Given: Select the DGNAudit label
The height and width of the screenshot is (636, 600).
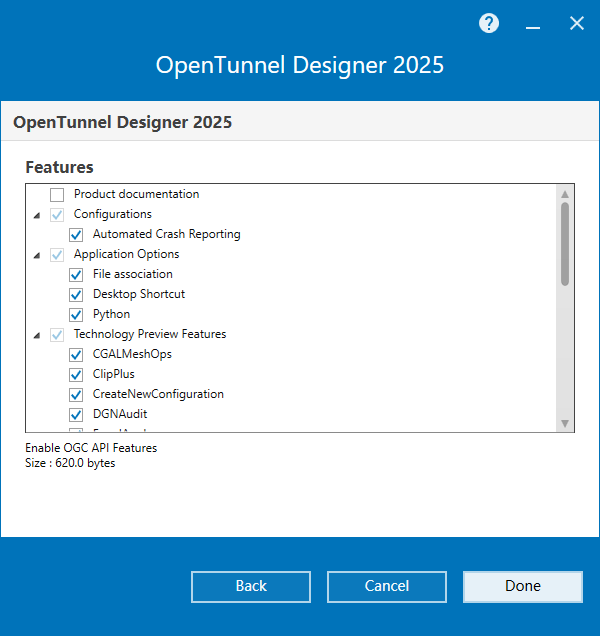Looking at the screenshot, I should point(120,414).
